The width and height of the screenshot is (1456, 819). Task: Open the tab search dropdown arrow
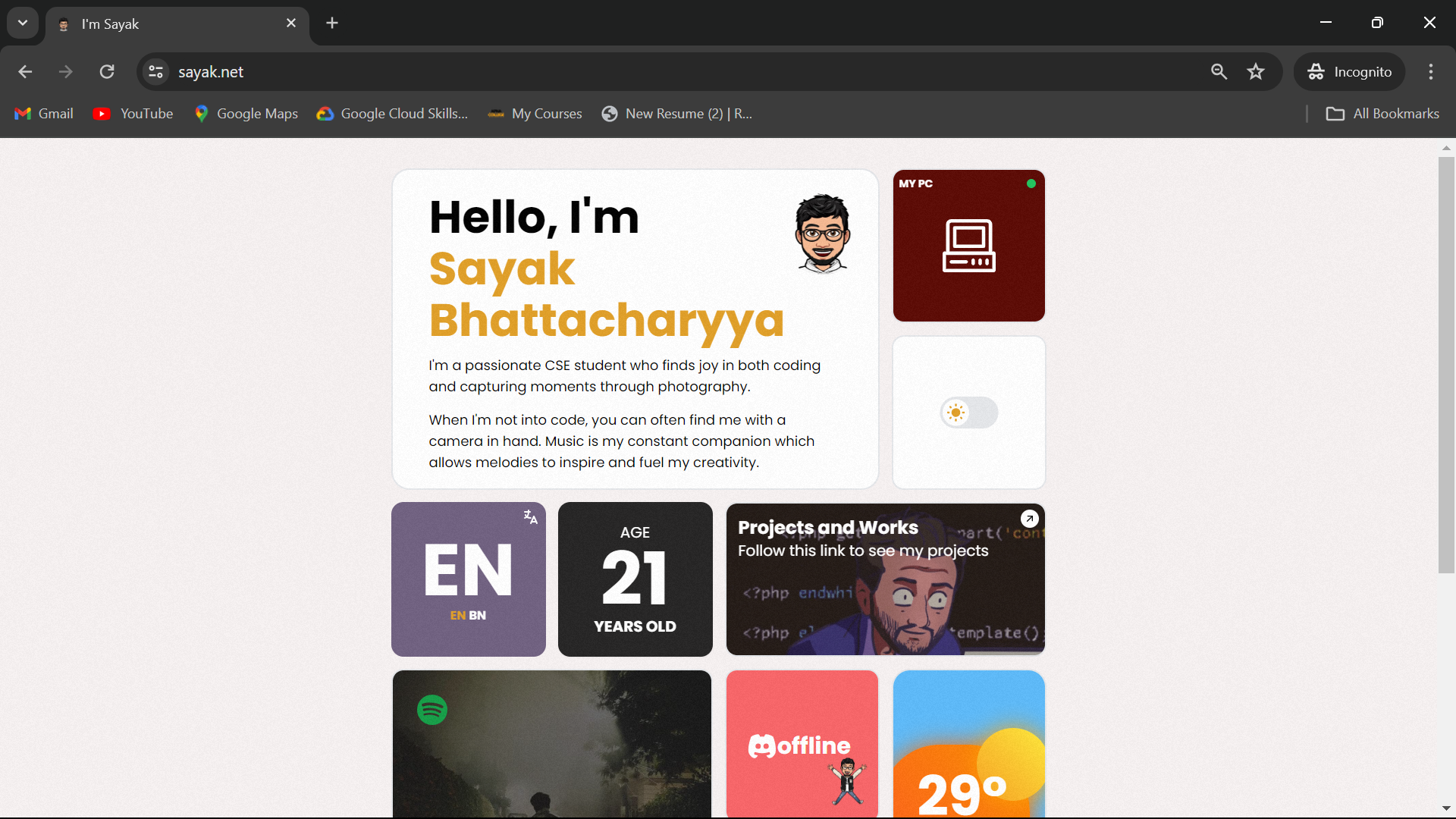[23, 23]
